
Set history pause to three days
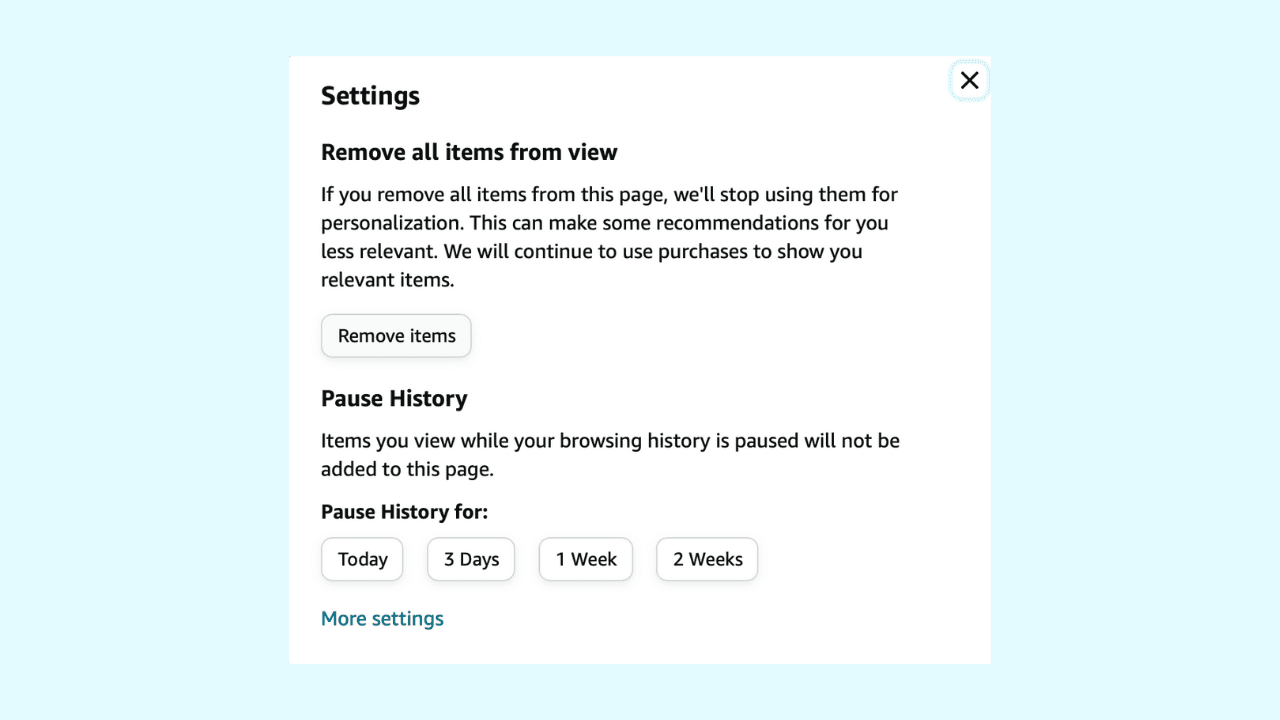471,559
